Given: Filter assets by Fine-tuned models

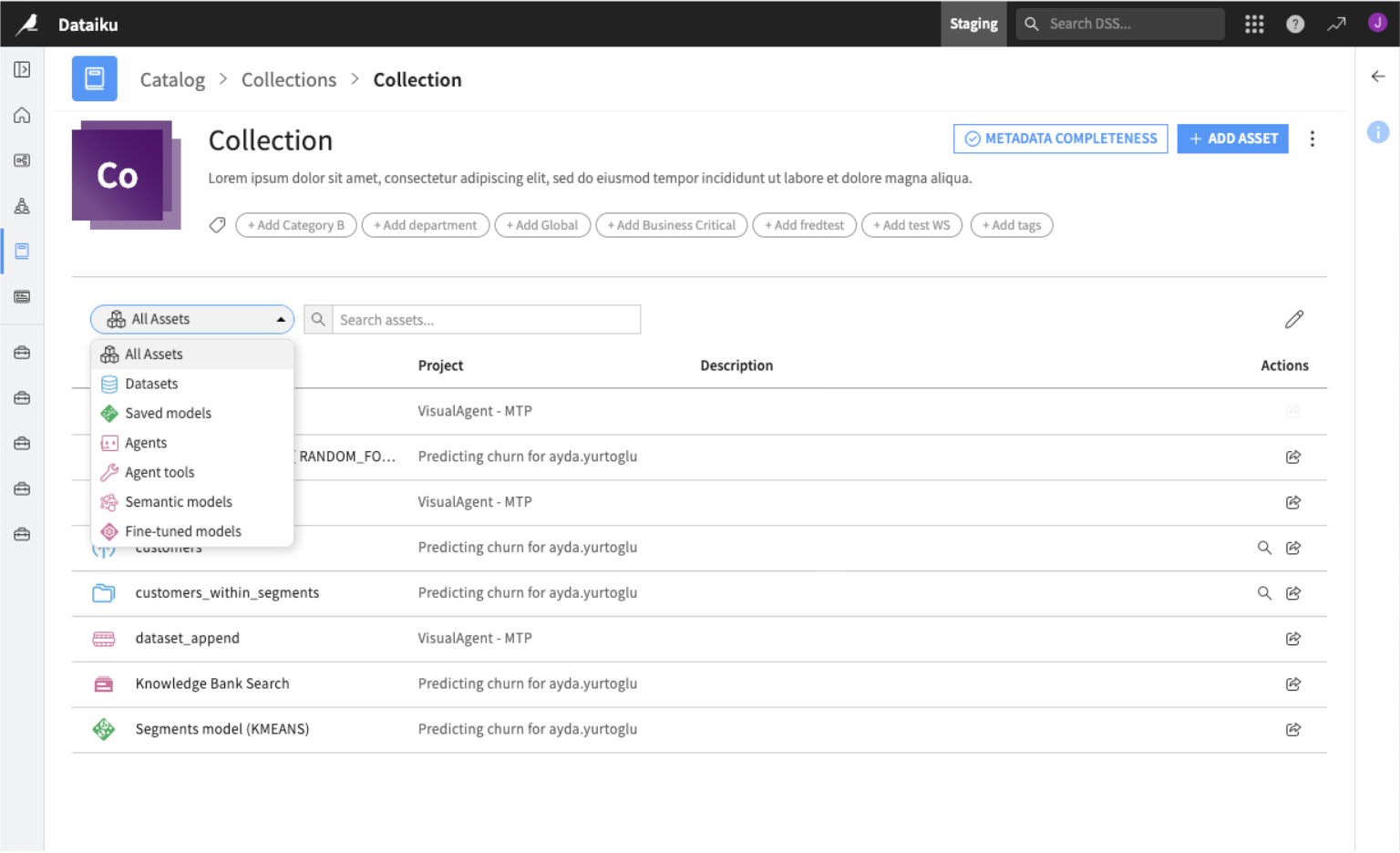Looking at the screenshot, I should click(x=192, y=531).
